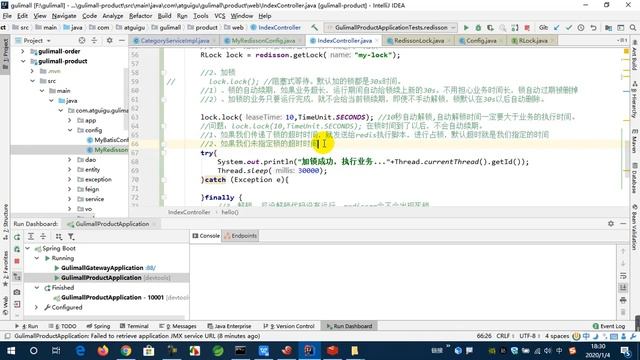Open Run Dashboard filter dropdown
Image resolution: width=640 pixels, height=360 pixels.
[71, 237]
